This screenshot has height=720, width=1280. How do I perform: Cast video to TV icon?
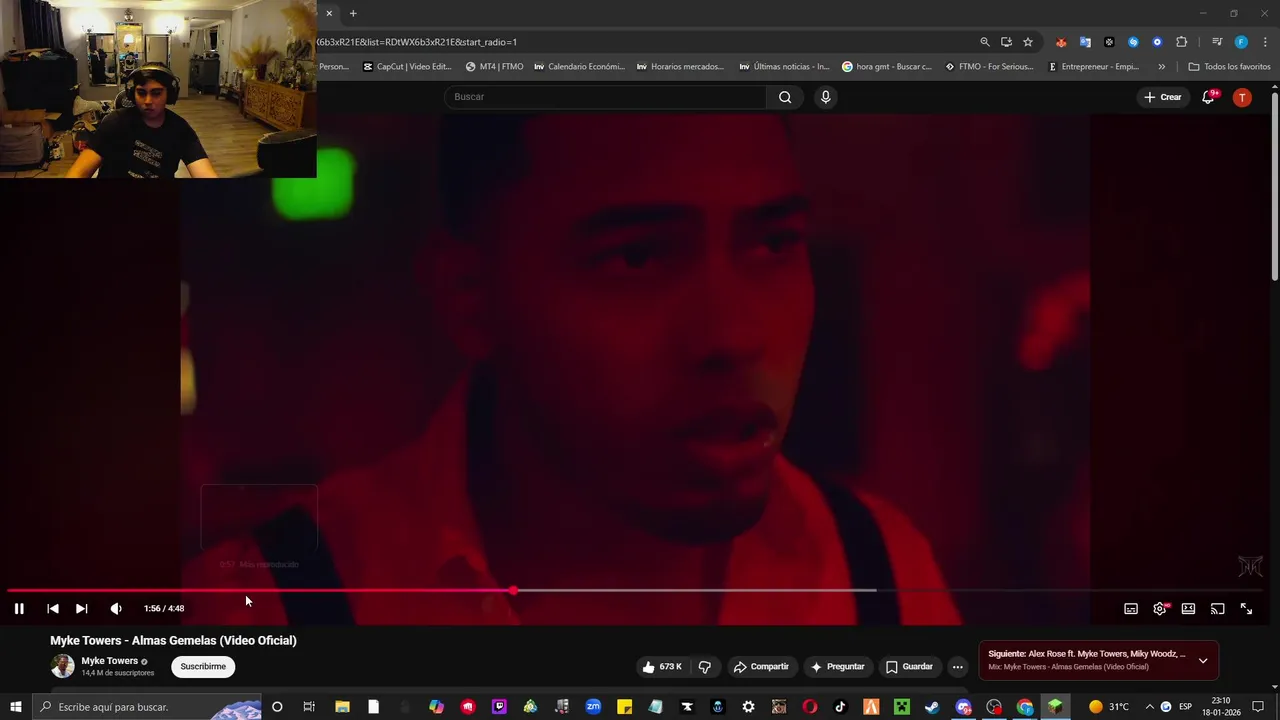pos(1217,608)
